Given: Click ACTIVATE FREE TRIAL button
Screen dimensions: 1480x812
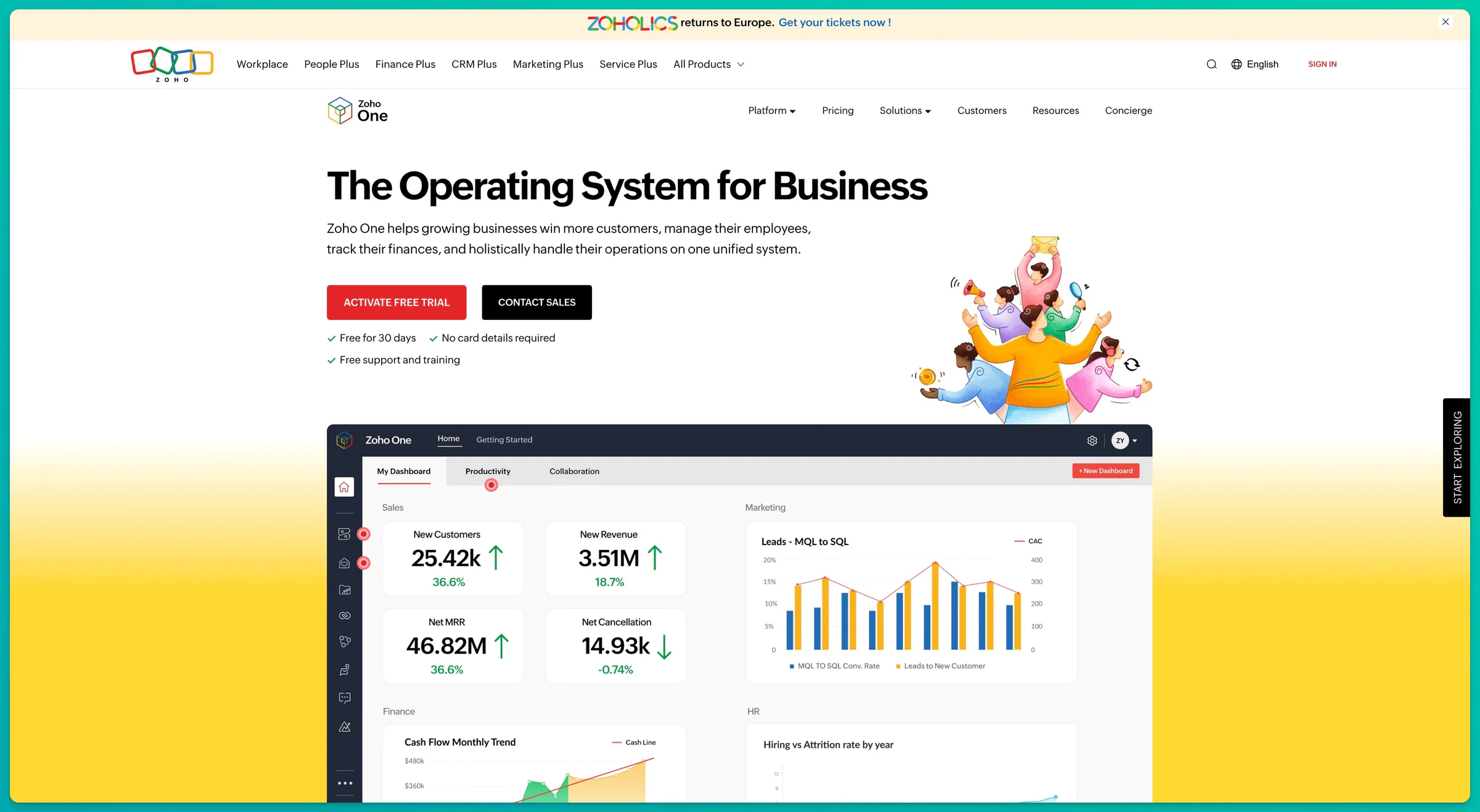Looking at the screenshot, I should click(x=397, y=302).
